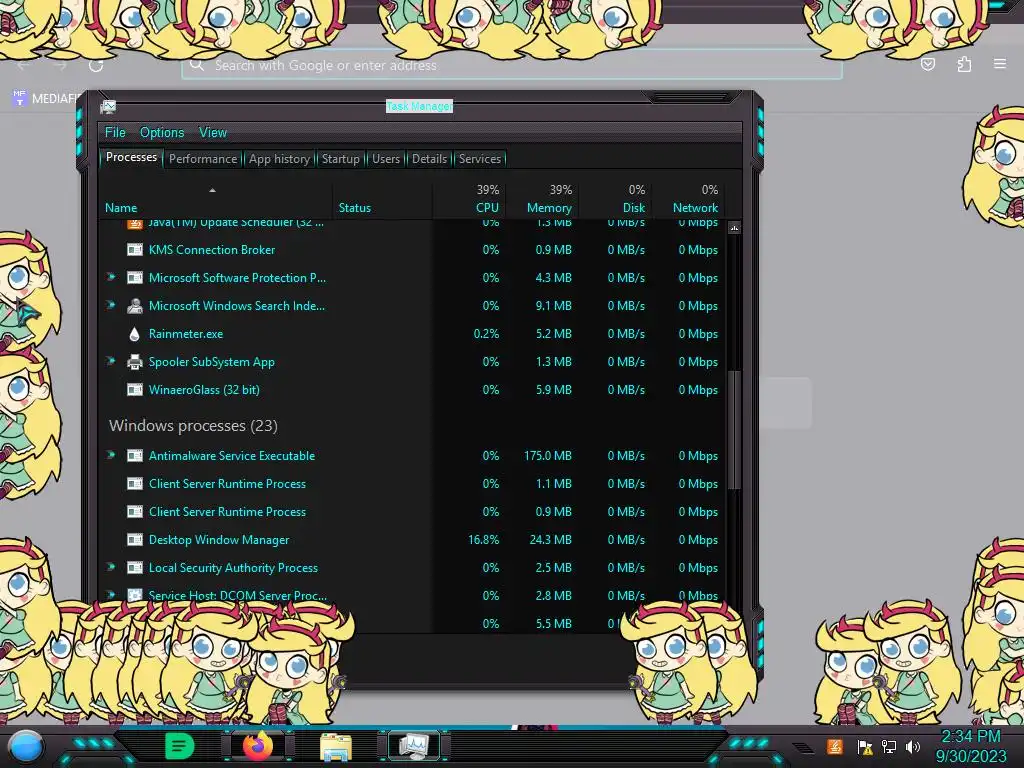Viewport: 1024px width, 768px height.
Task: Select the Processes tab
Action: [131, 157]
